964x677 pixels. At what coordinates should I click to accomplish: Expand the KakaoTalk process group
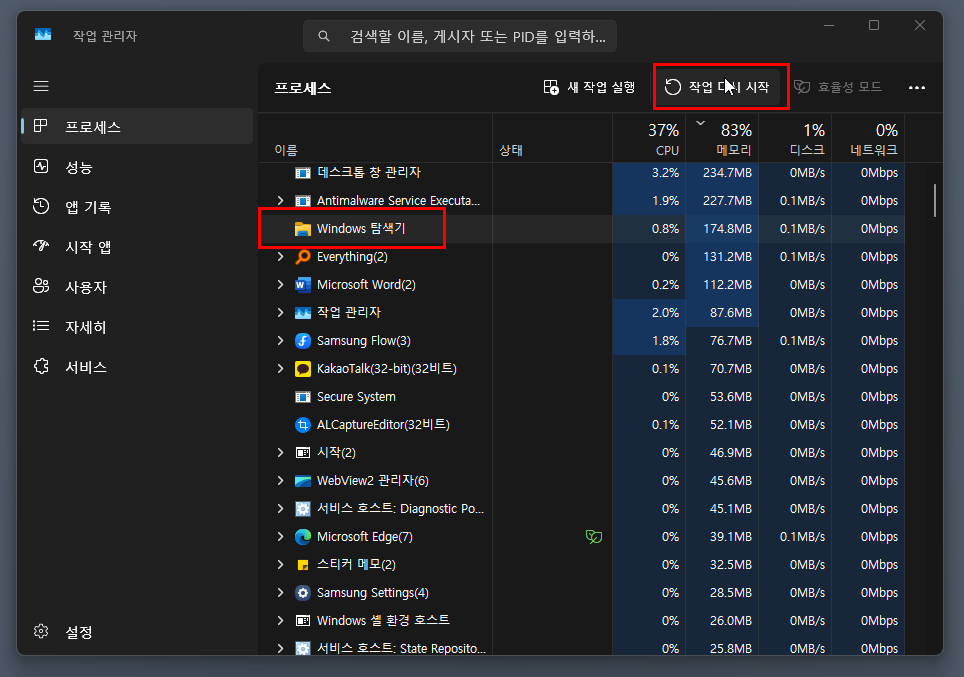(280, 368)
